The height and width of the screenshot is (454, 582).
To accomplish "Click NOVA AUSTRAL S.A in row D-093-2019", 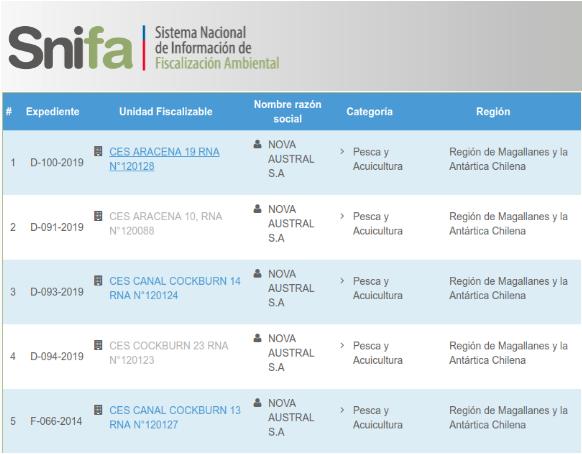I will tap(291, 288).
